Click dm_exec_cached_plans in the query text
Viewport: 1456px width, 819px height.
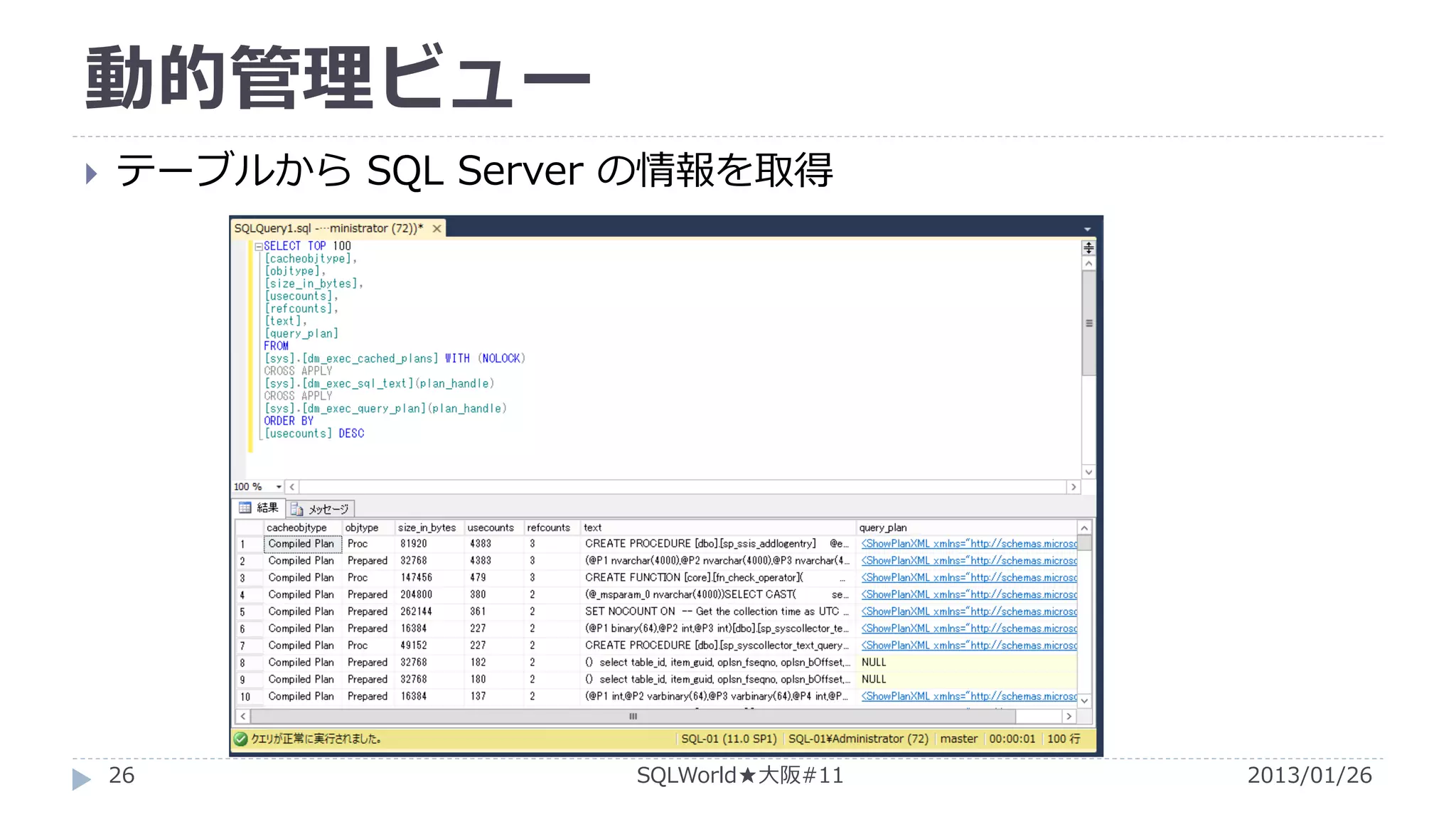370,359
